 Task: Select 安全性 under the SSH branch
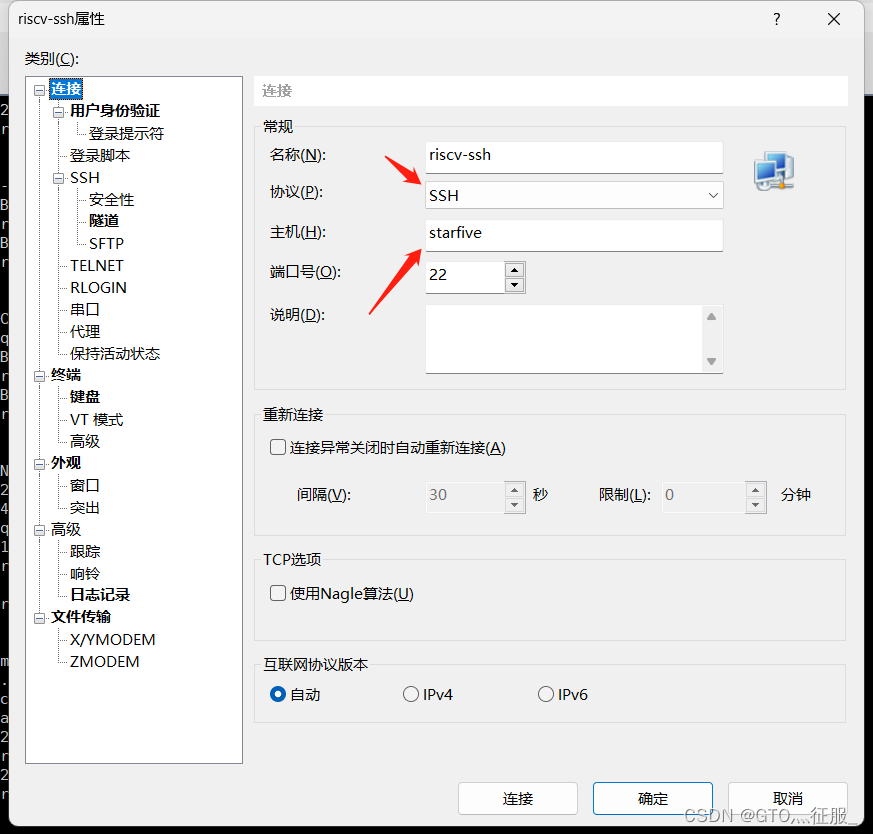[111, 199]
